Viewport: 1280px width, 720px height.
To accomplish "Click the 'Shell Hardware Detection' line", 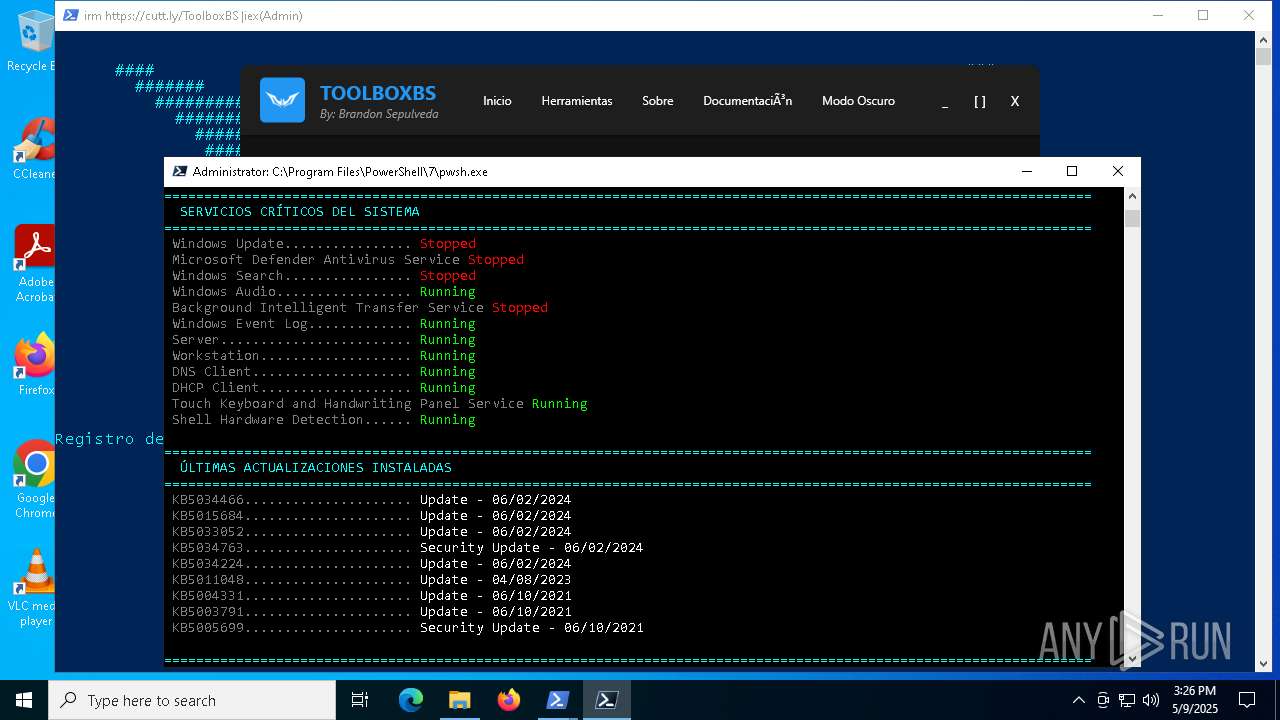I will pyautogui.click(x=324, y=420).
